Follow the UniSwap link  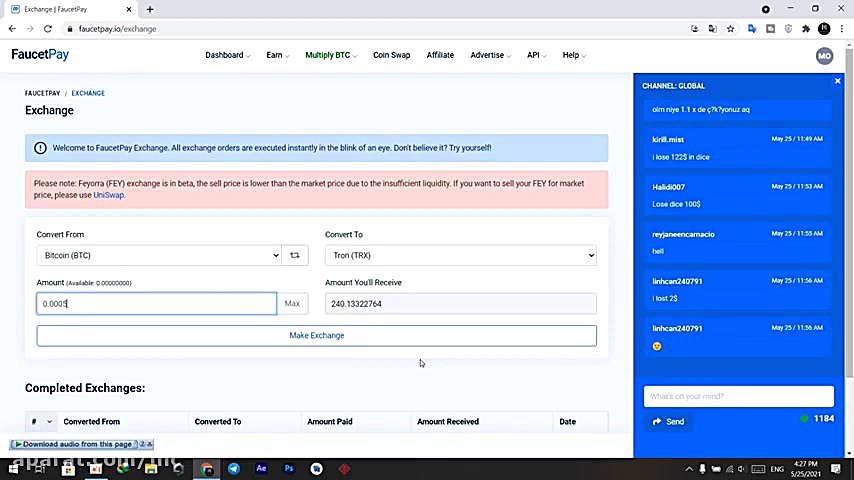108,195
